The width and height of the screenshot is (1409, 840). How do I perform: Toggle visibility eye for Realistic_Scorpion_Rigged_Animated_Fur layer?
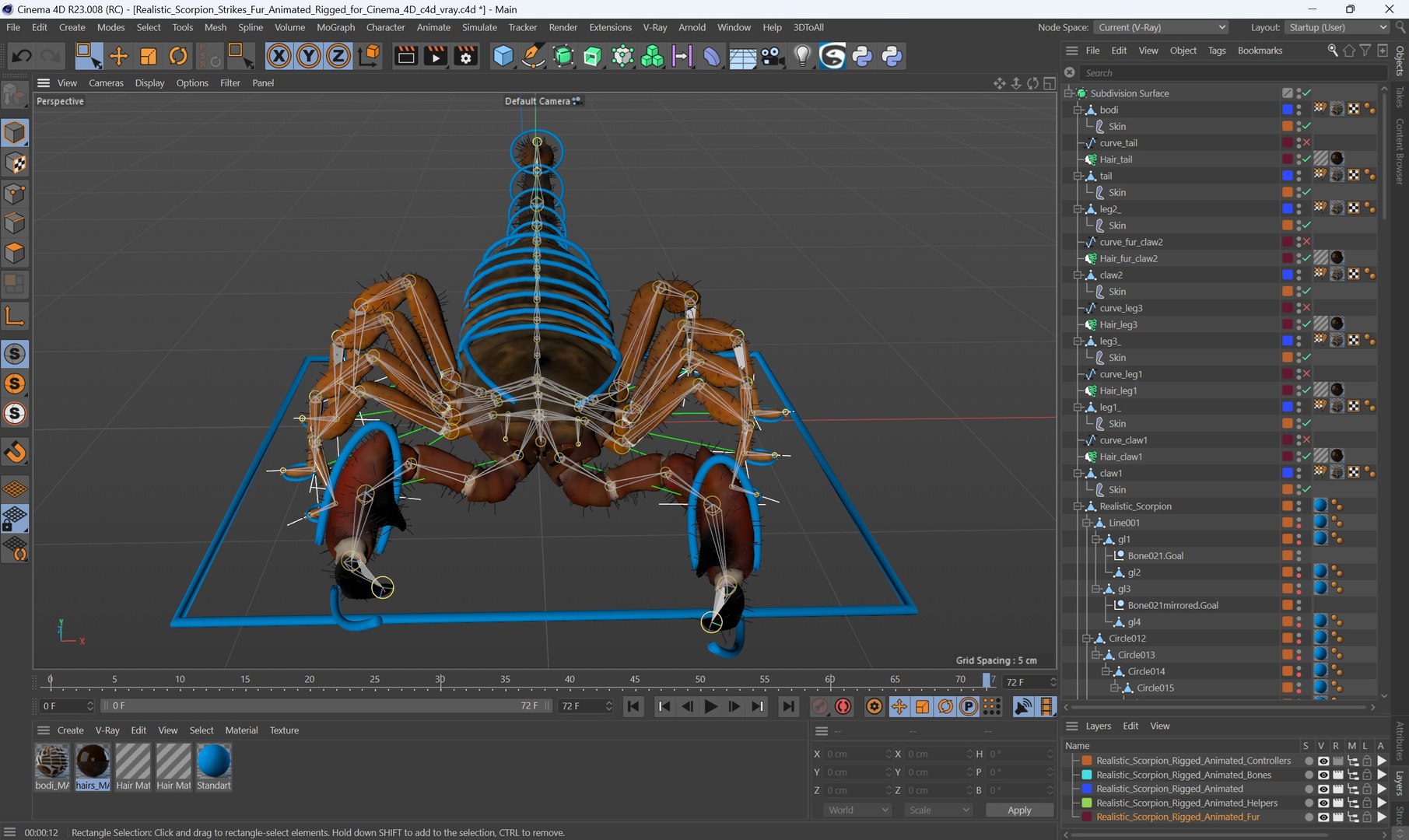(1323, 817)
